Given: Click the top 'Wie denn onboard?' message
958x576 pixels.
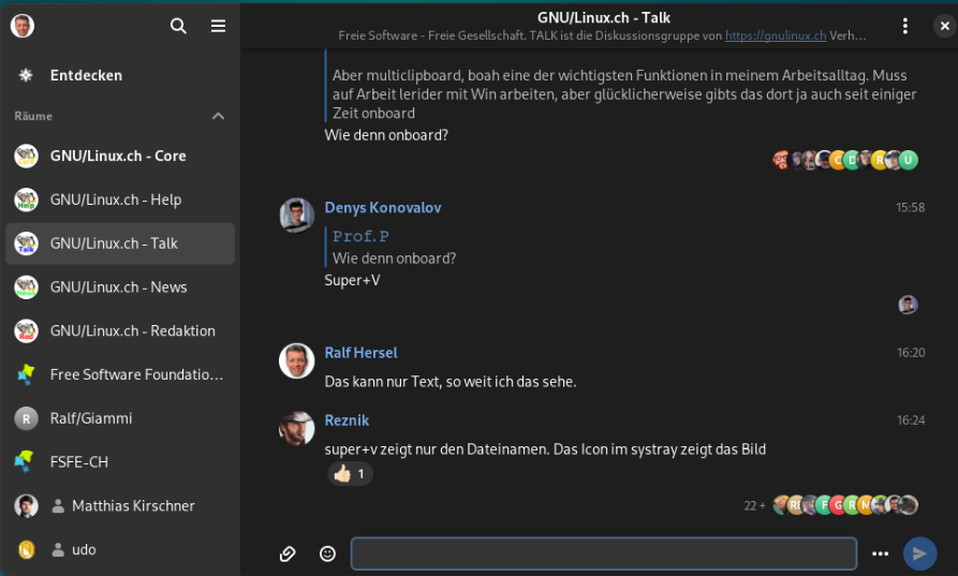Looking at the screenshot, I should [x=386, y=135].
